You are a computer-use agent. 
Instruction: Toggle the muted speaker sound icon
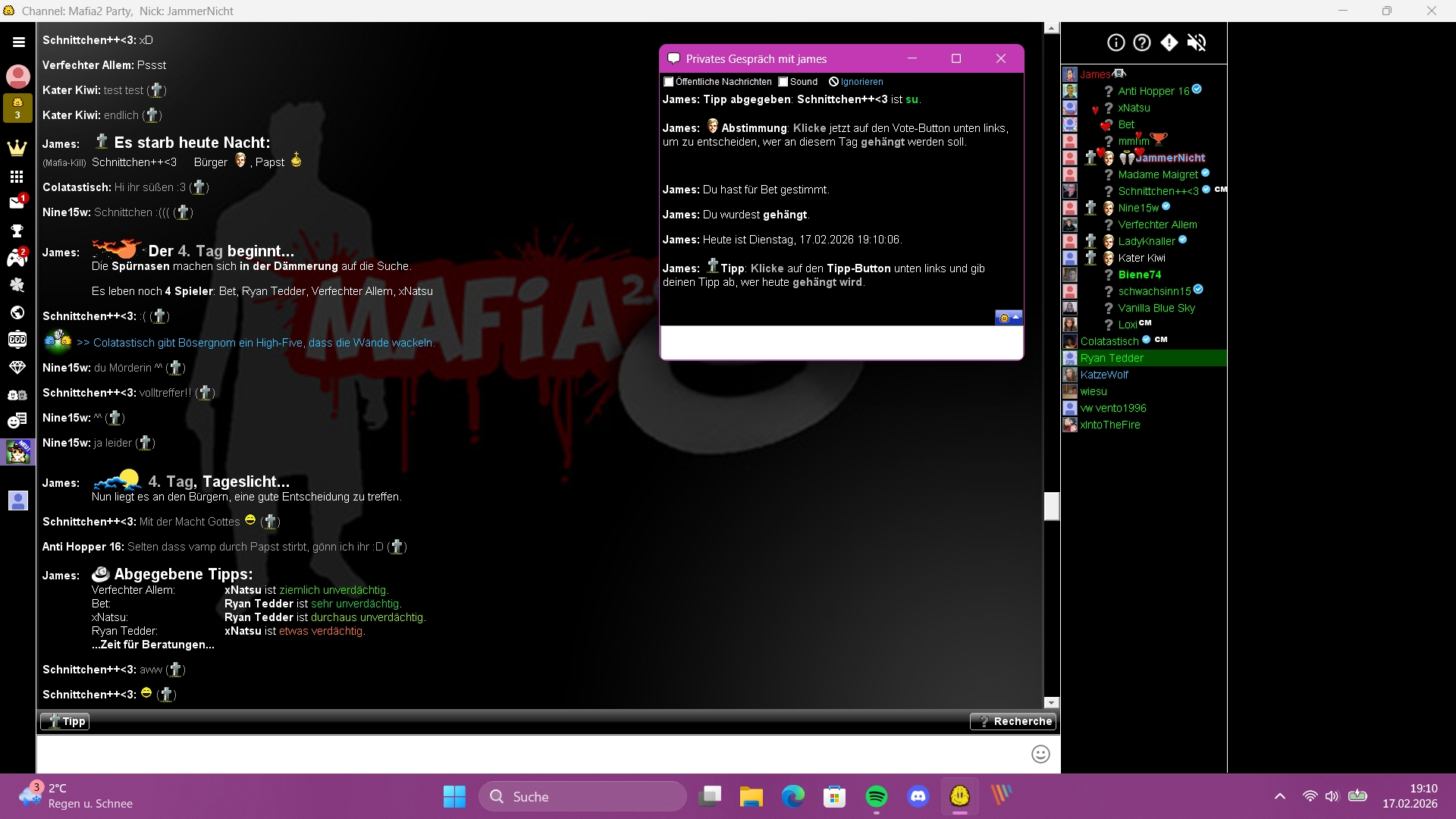pos(1196,42)
